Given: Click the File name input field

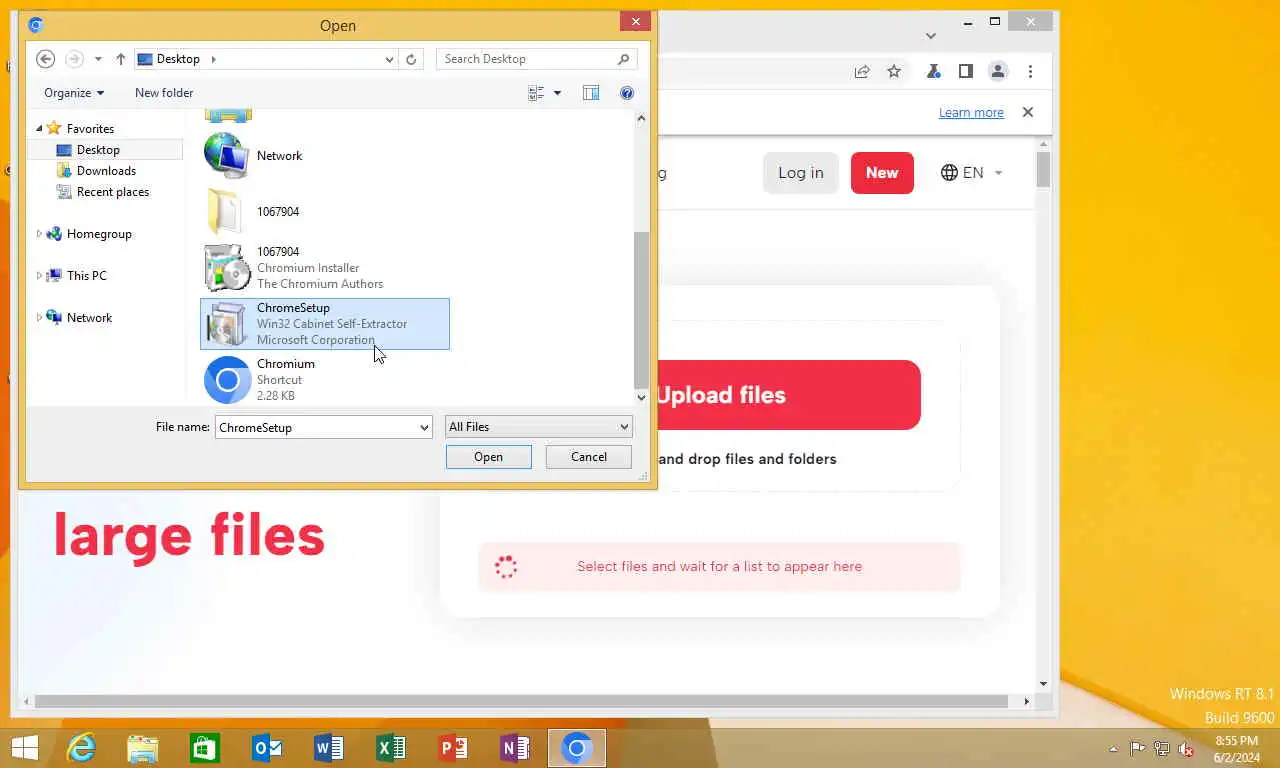Looking at the screenshot, I should (x=315, y=427).
